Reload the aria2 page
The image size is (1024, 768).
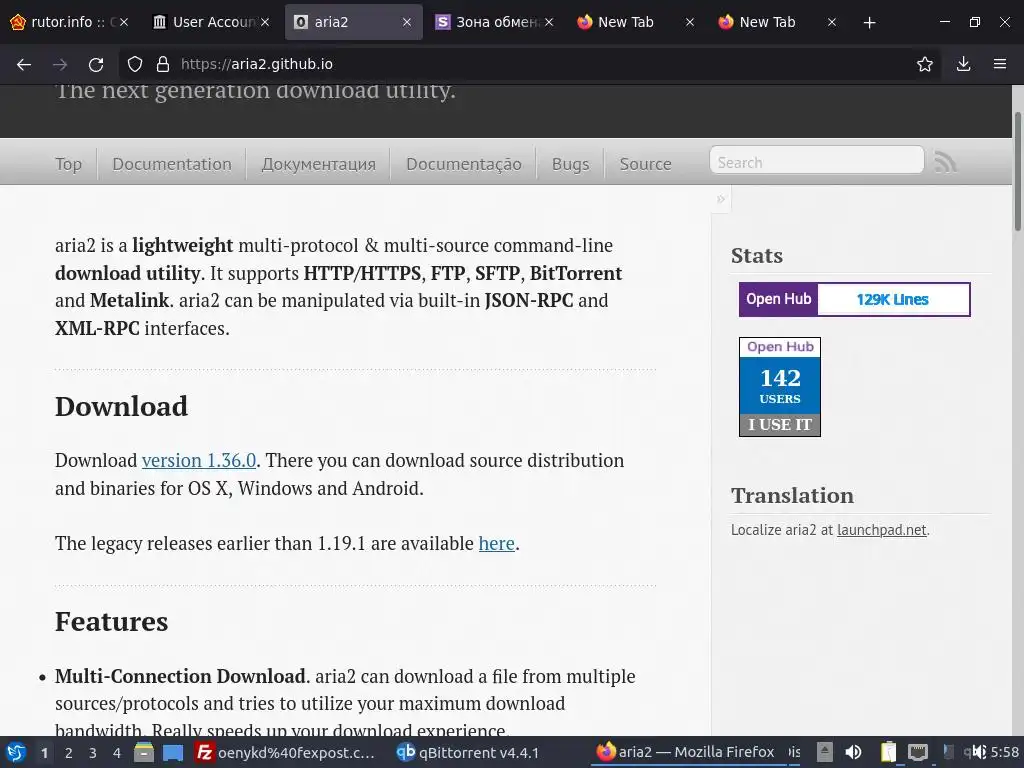96,64
